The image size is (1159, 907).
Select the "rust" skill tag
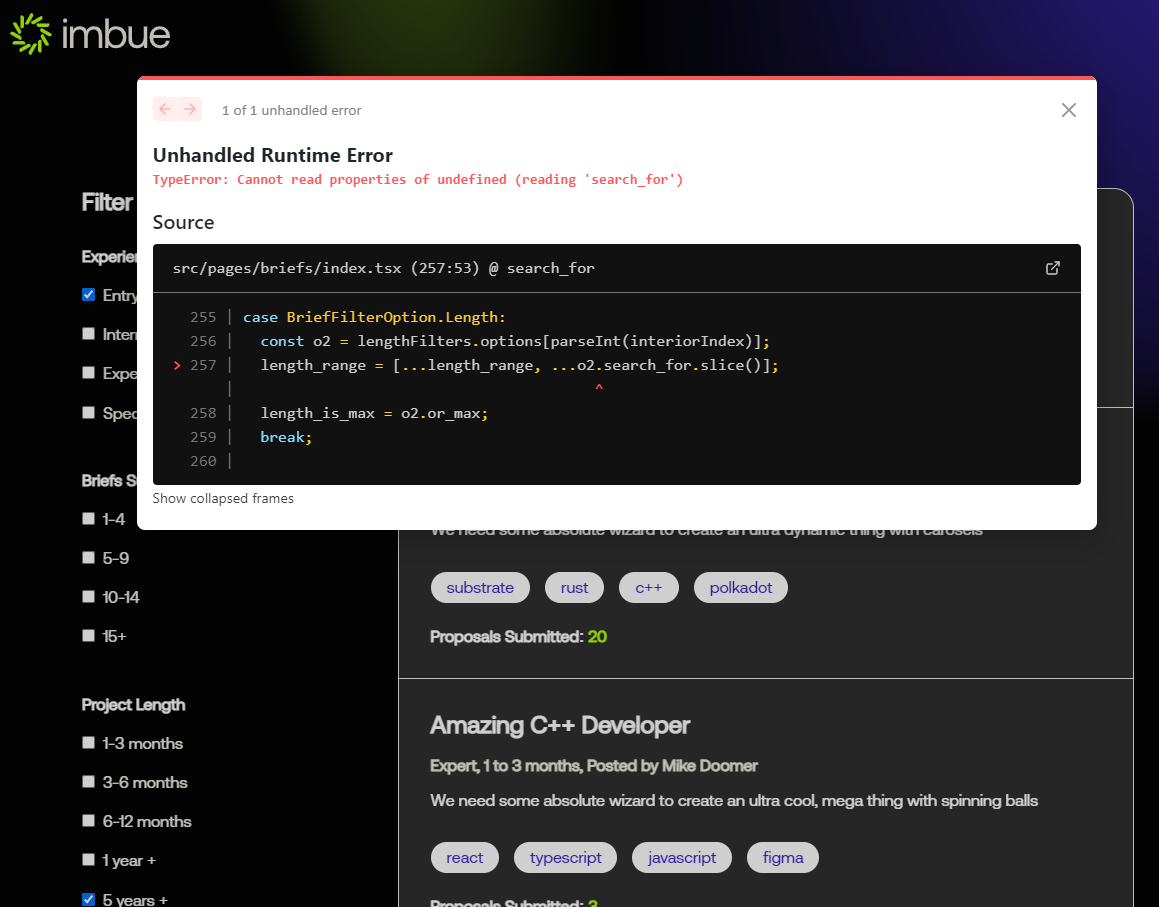point(574,587)
